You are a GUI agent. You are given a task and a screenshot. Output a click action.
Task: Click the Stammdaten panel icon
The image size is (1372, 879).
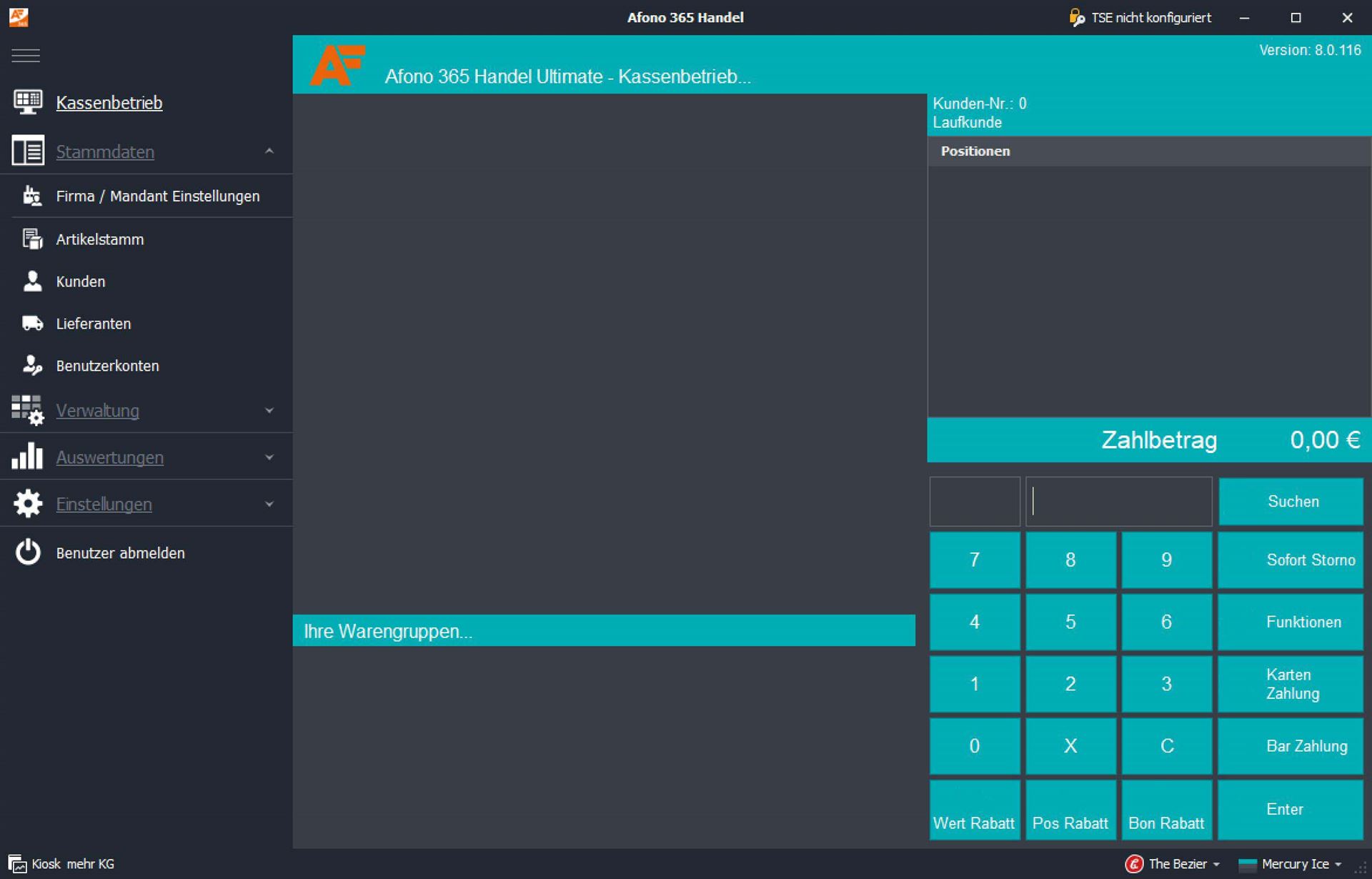click(28, 151)
